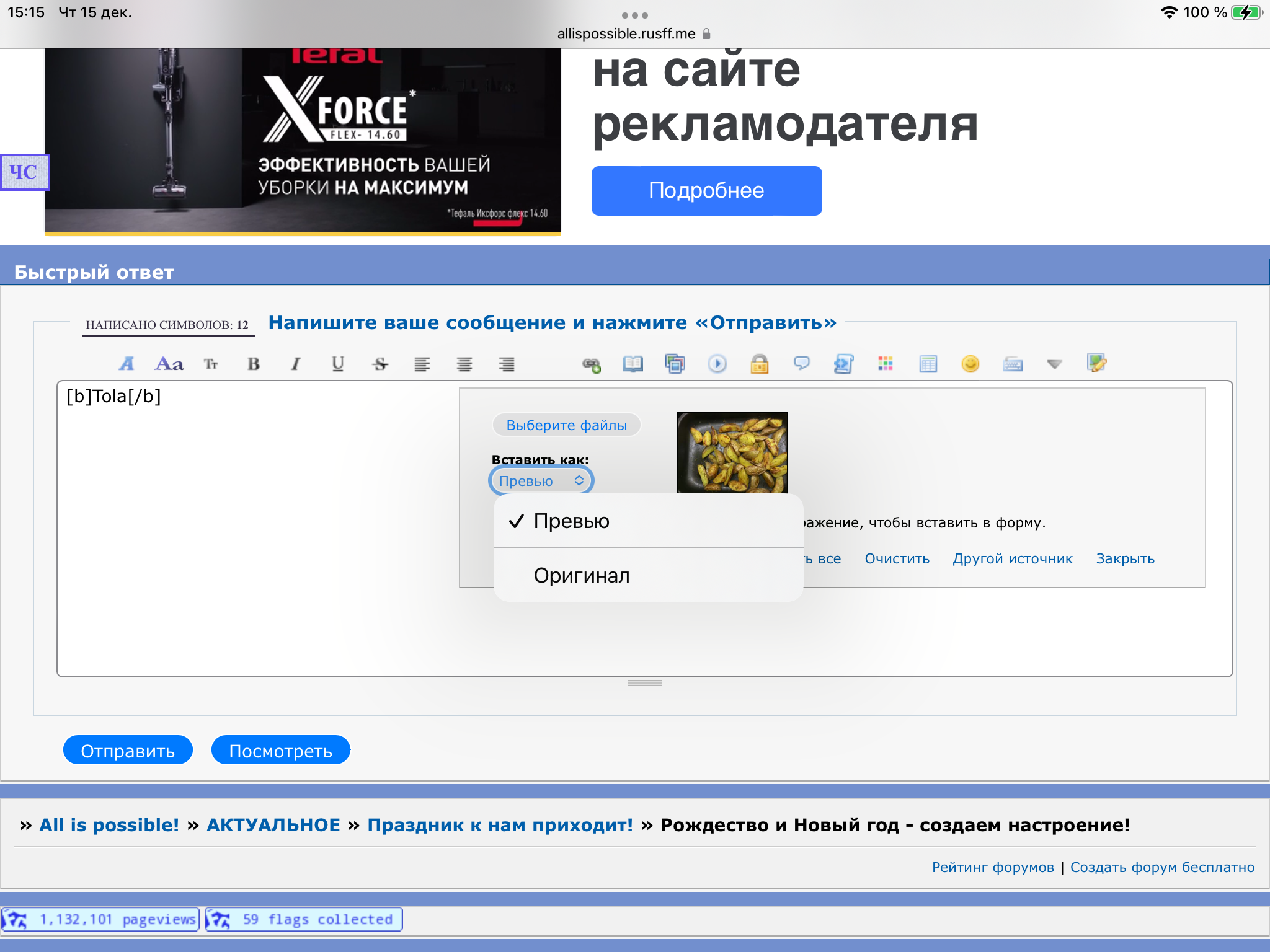Screen dimensions: 1270x952
Task: Click 'Быстрый ответ' heading
Action: 94,272
